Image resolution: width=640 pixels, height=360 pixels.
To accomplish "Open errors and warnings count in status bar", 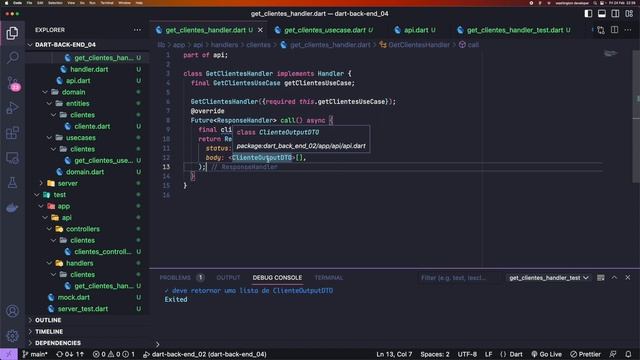I will [113, 354].
